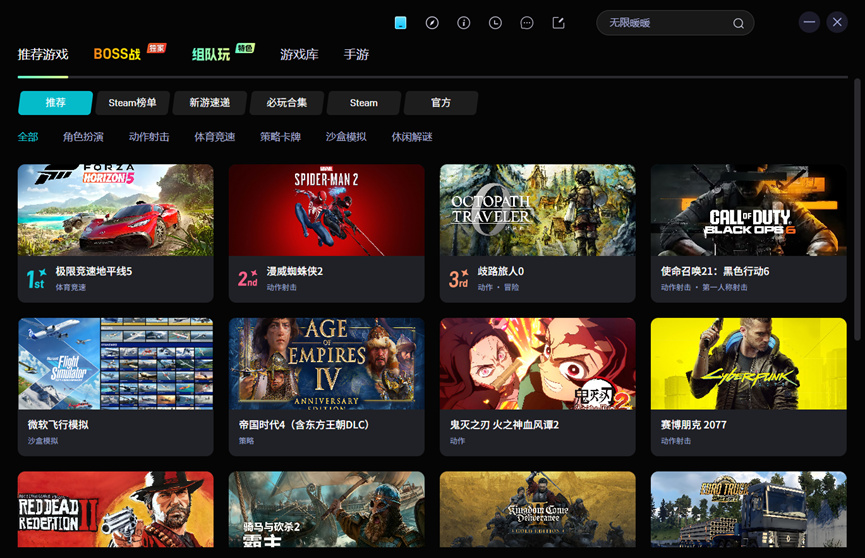Image resolution: width=865 pixels, height=558 pixels.
Task: Click the 帝国时代4（含东方王朝DLC） title
Action: point(304,424)
